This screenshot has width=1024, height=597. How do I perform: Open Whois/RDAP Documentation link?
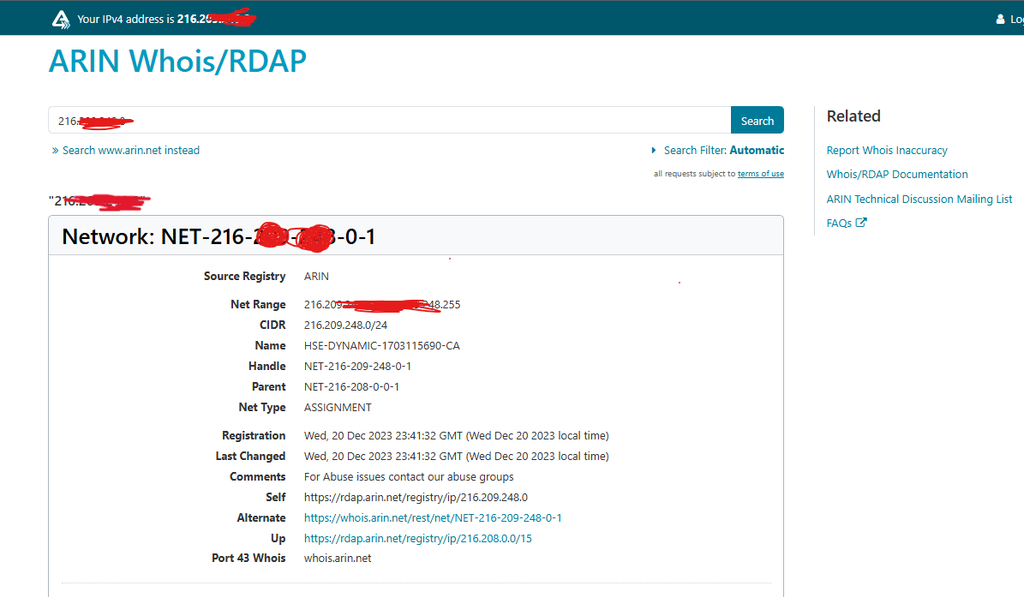click(897, 174)
